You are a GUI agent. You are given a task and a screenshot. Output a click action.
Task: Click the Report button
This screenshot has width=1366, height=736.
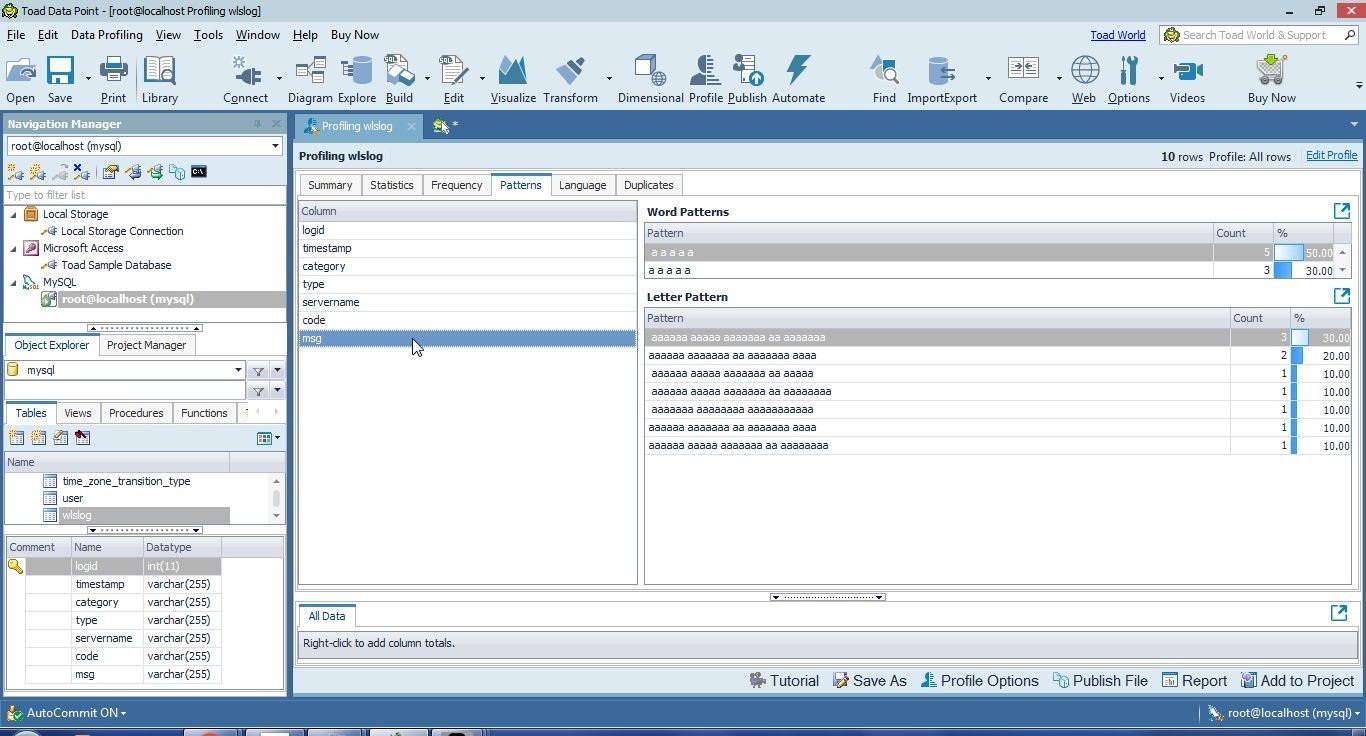(x=1194, y=681)
